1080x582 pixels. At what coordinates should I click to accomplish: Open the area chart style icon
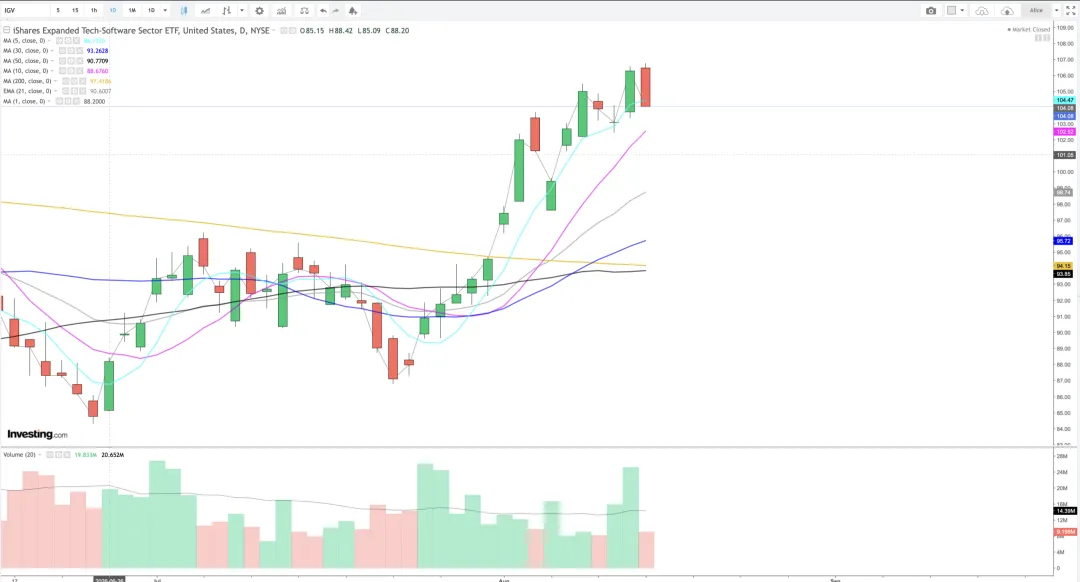click(x=205, y=10)
